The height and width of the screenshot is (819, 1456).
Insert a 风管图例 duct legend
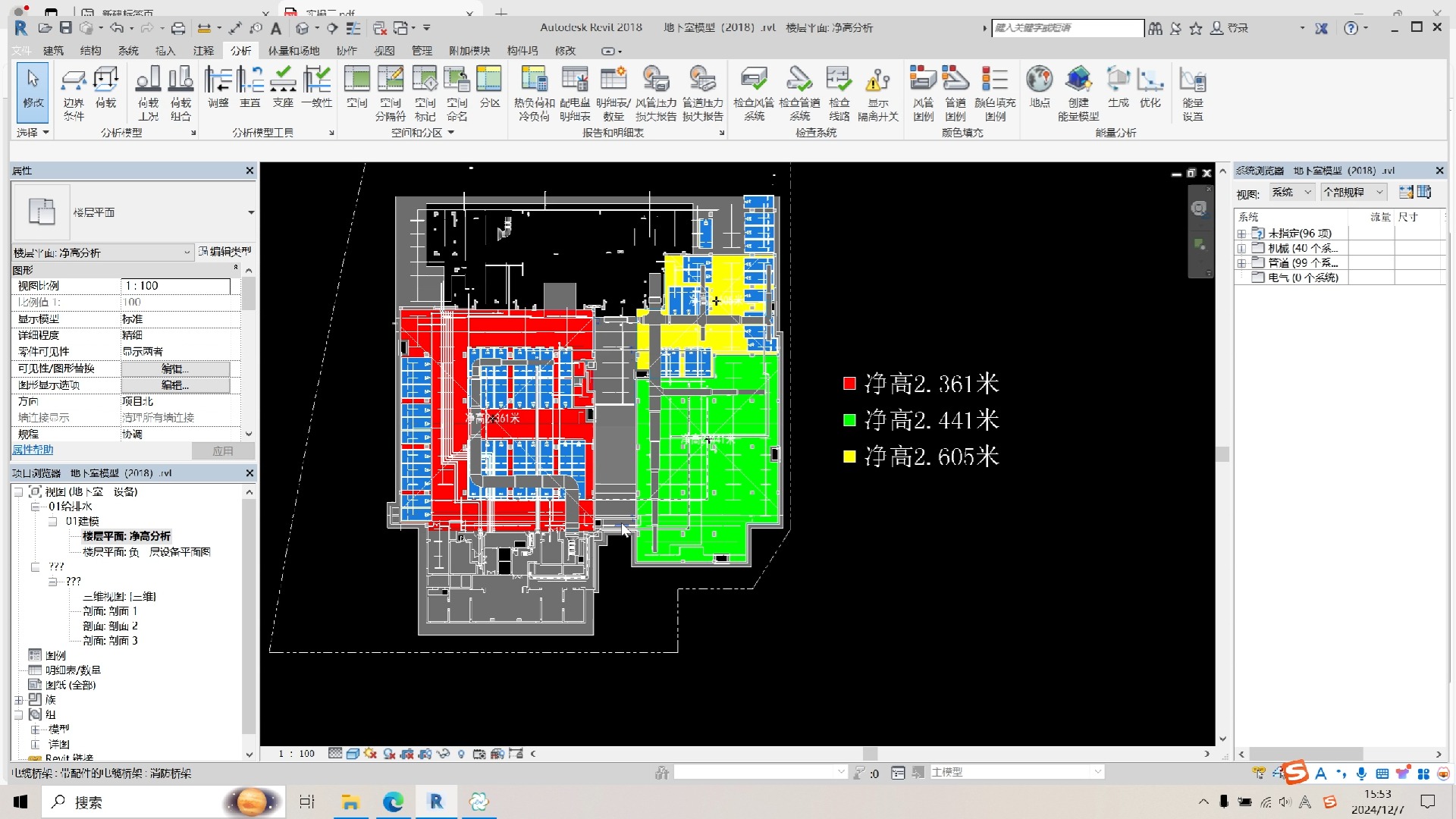click(923, 93)
